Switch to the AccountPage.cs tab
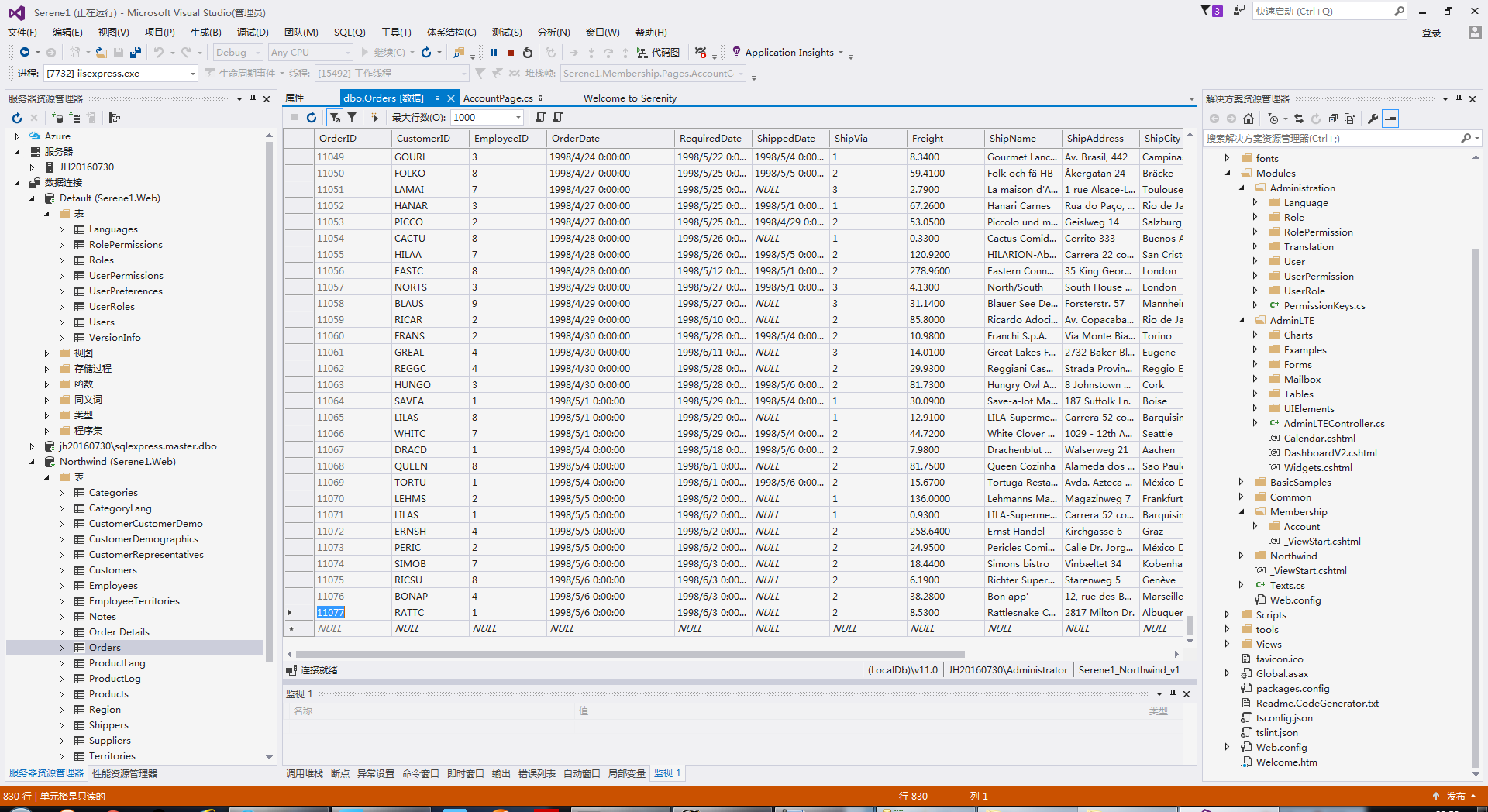This screenshot has height=812, width=1488. point(498,98)
